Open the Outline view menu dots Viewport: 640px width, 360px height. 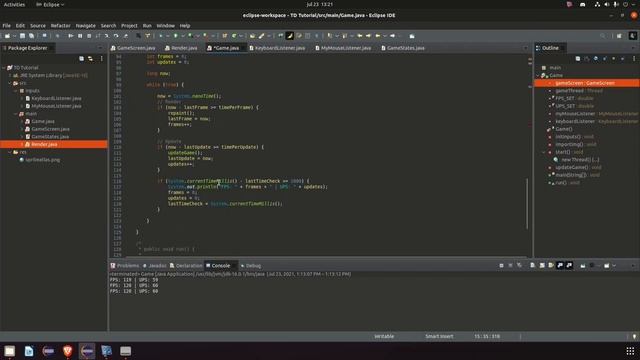[634, 59]
